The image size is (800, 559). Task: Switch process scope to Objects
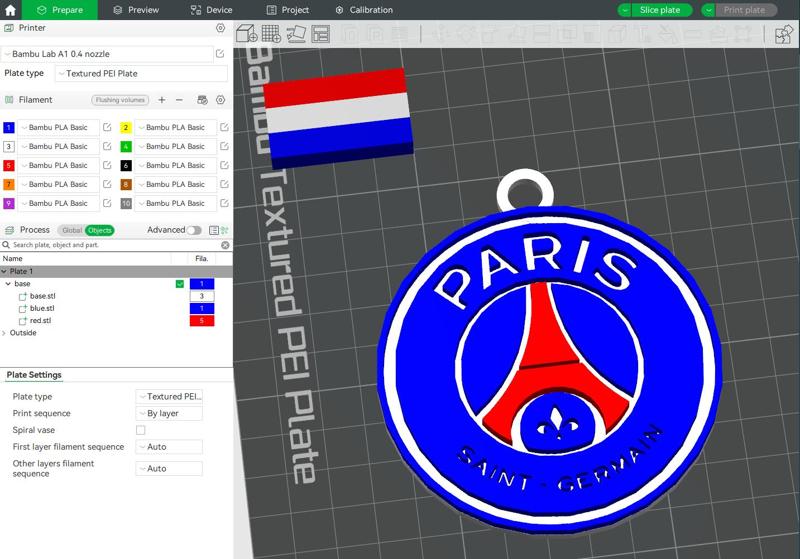click(x=99, y=231)
